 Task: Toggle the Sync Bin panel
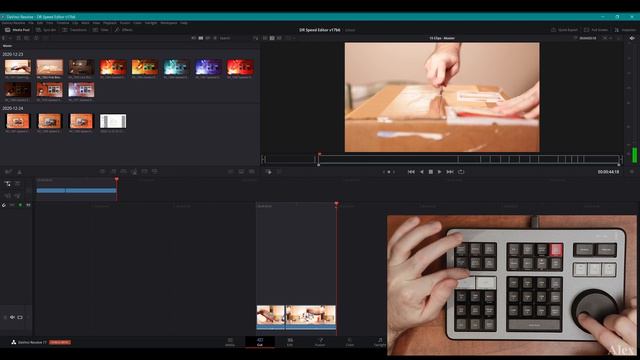click(46, 30)
